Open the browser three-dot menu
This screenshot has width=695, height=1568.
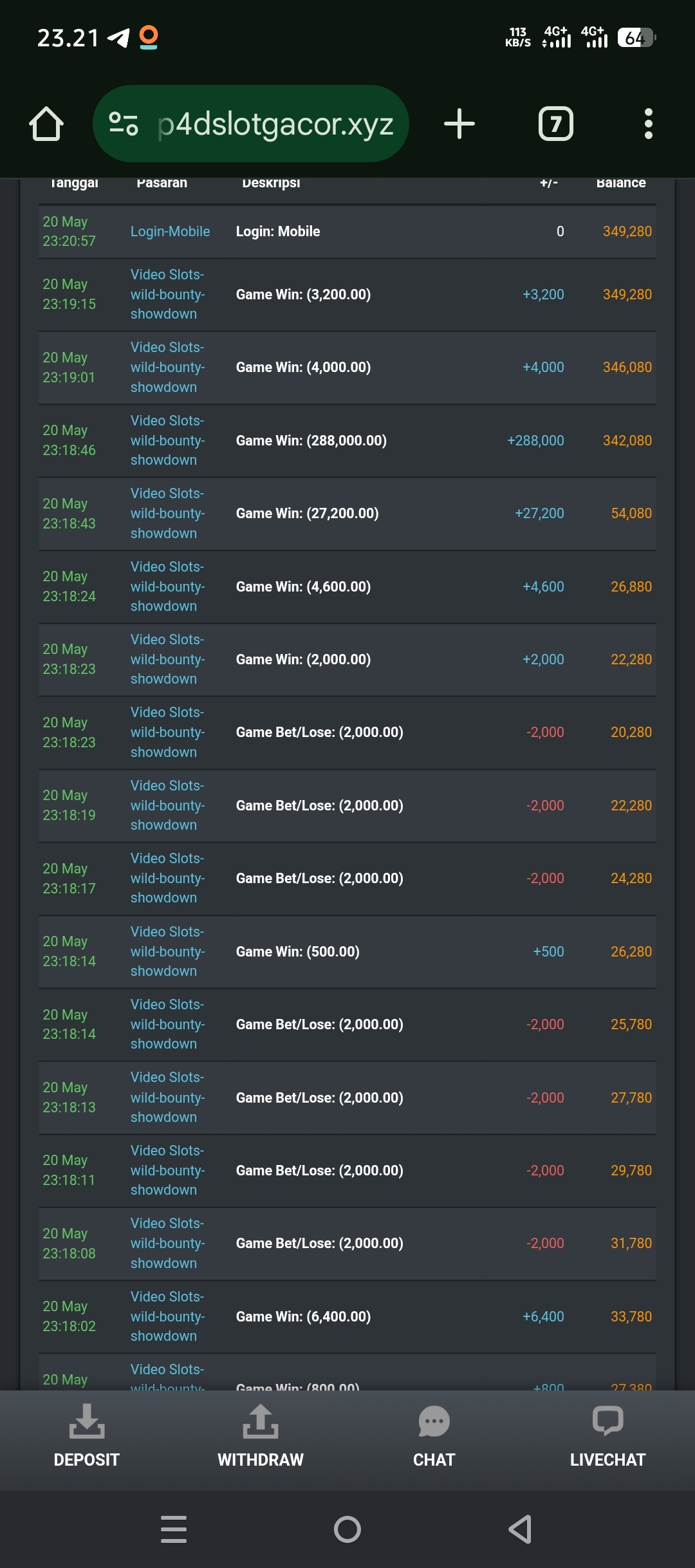click(x=649, y=124)
